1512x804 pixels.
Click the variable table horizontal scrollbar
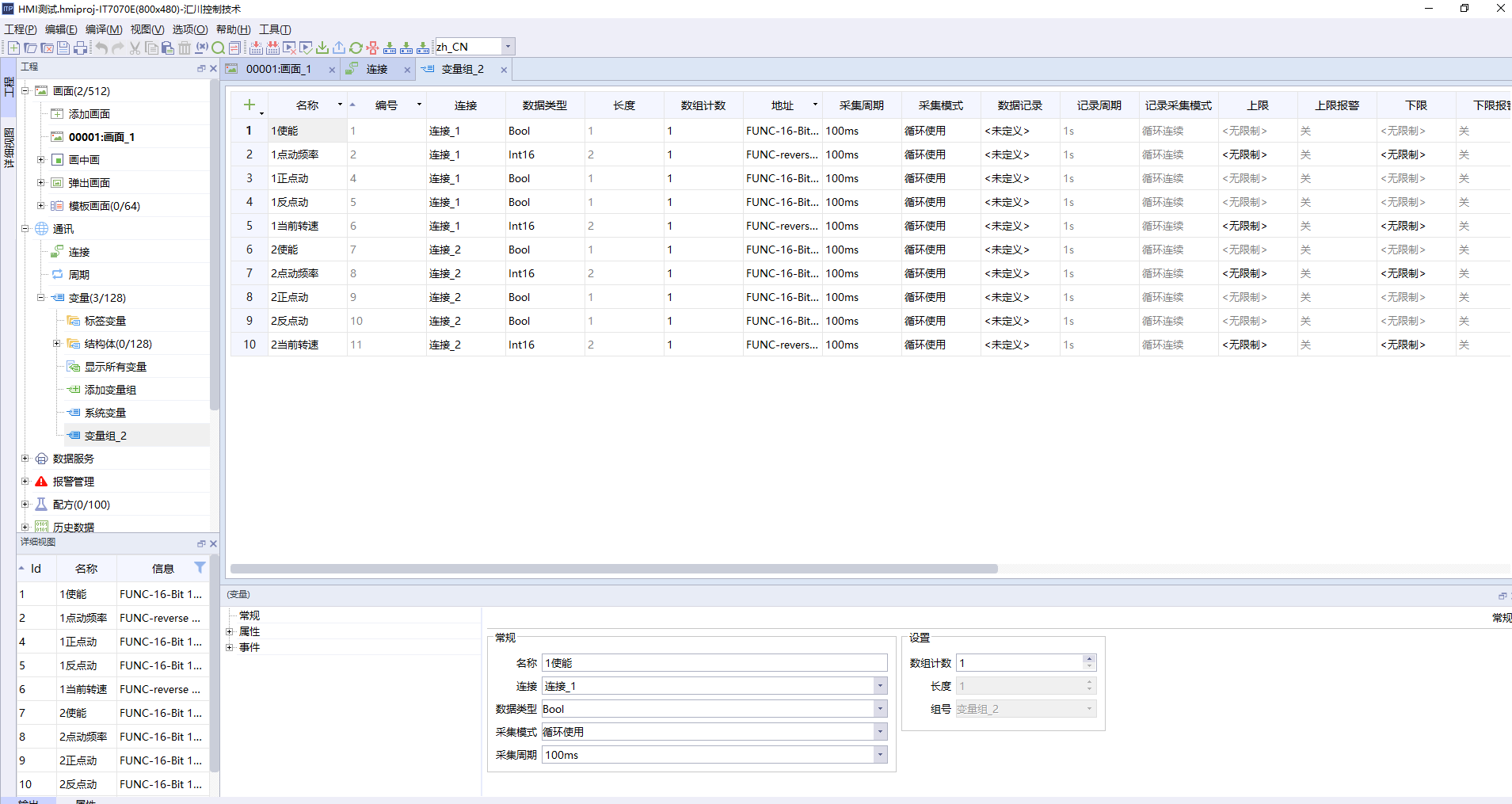[x=614, y=569]
